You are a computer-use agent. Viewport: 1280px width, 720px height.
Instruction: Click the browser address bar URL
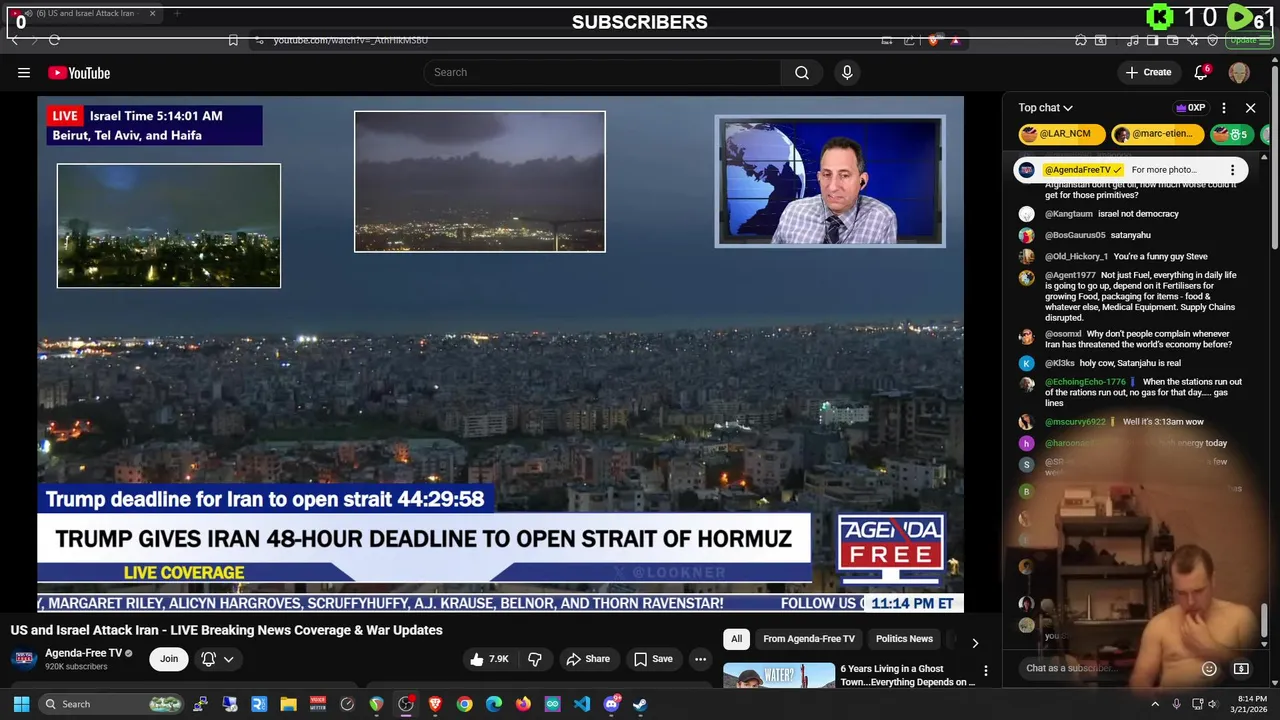[351, 40]
